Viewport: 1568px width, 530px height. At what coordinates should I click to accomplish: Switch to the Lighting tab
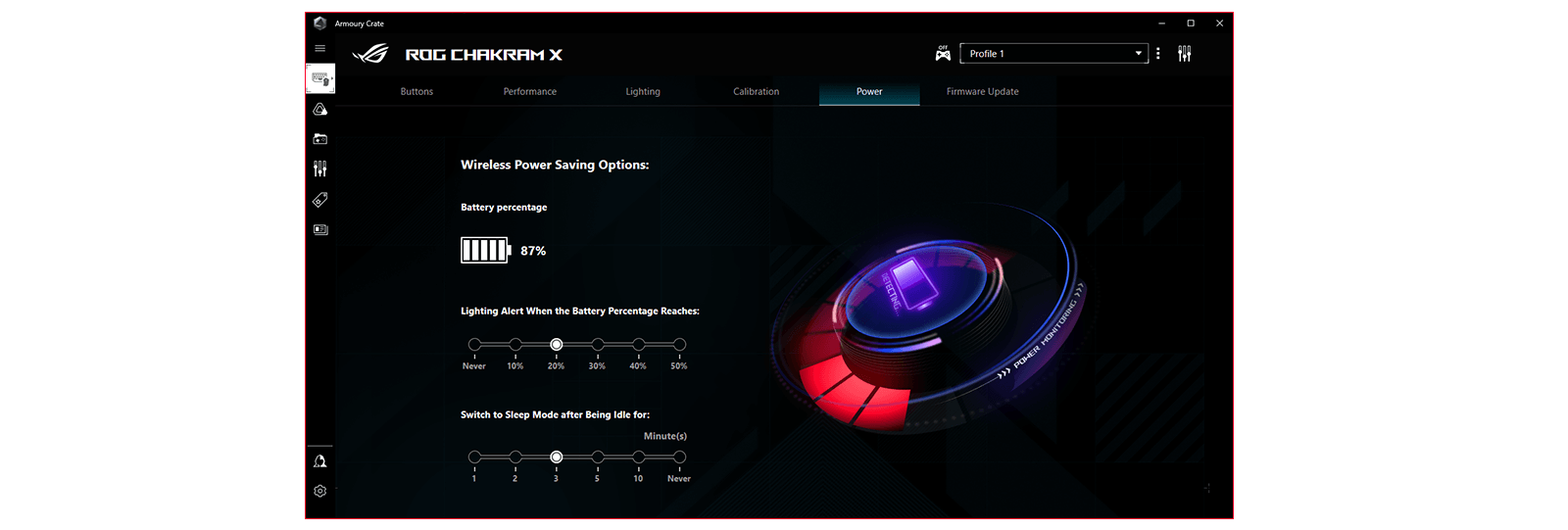click(x=643, y=92)
